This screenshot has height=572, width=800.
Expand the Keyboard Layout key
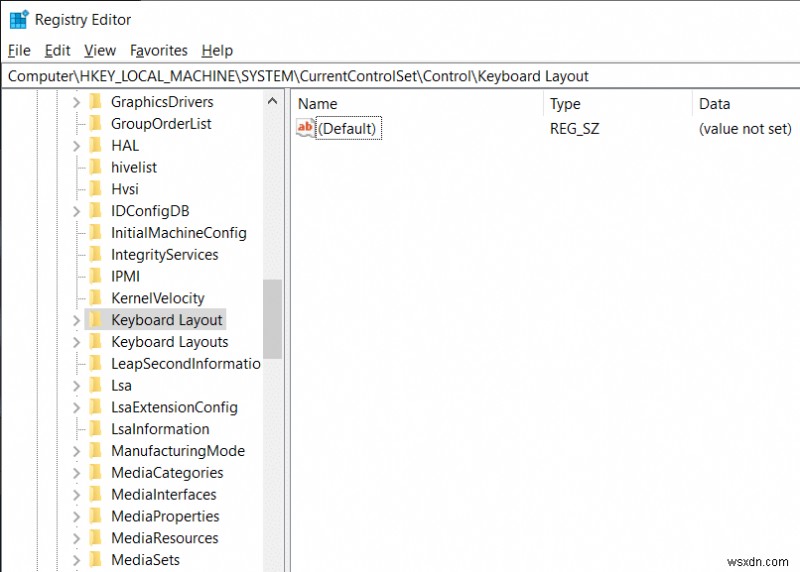click(77, 320)
